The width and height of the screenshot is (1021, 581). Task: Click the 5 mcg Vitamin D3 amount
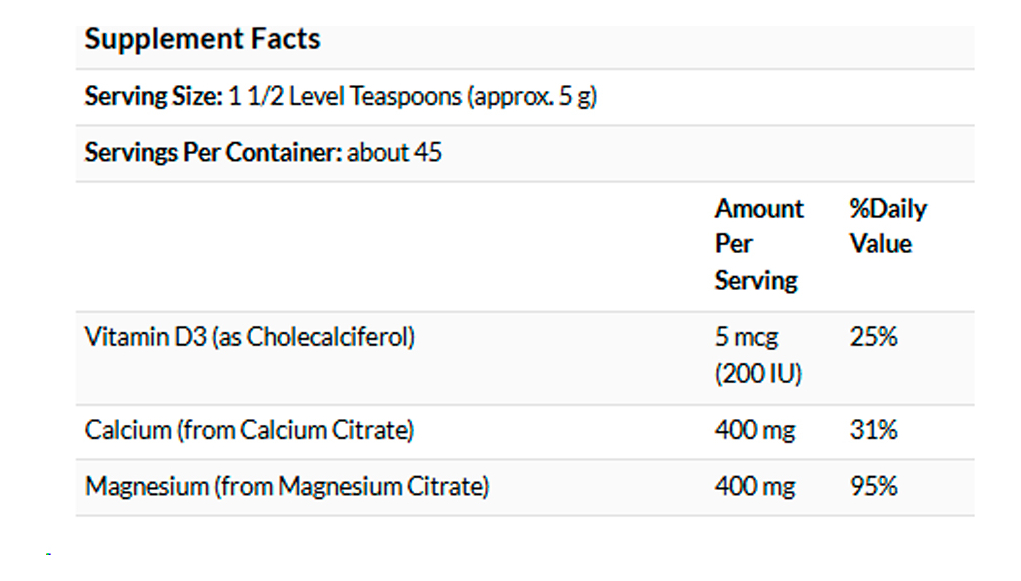tap(746, 337)
